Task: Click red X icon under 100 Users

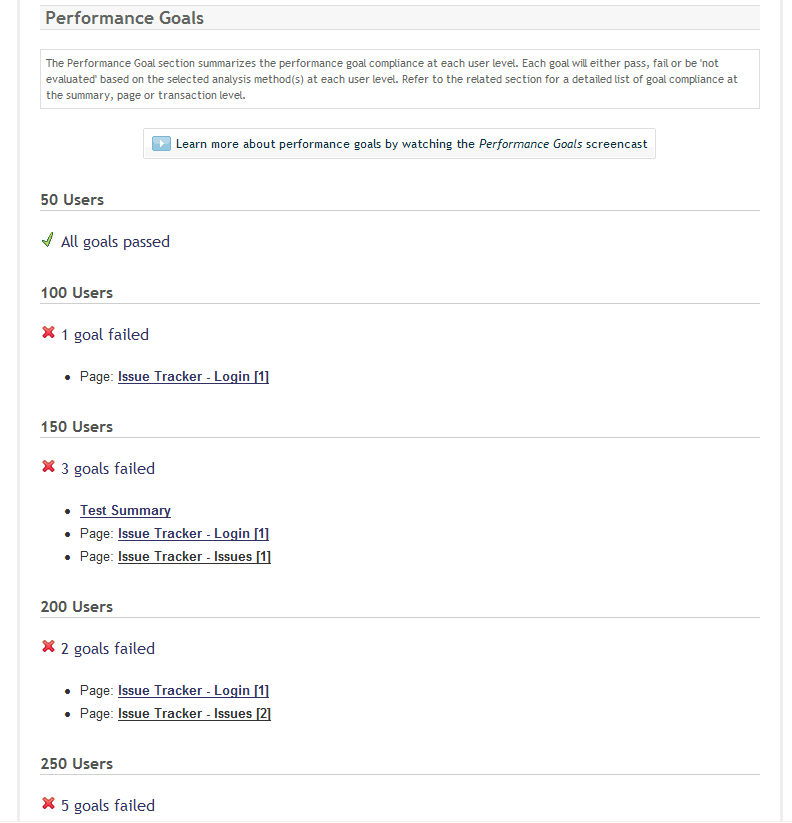Action: (48, 333)
